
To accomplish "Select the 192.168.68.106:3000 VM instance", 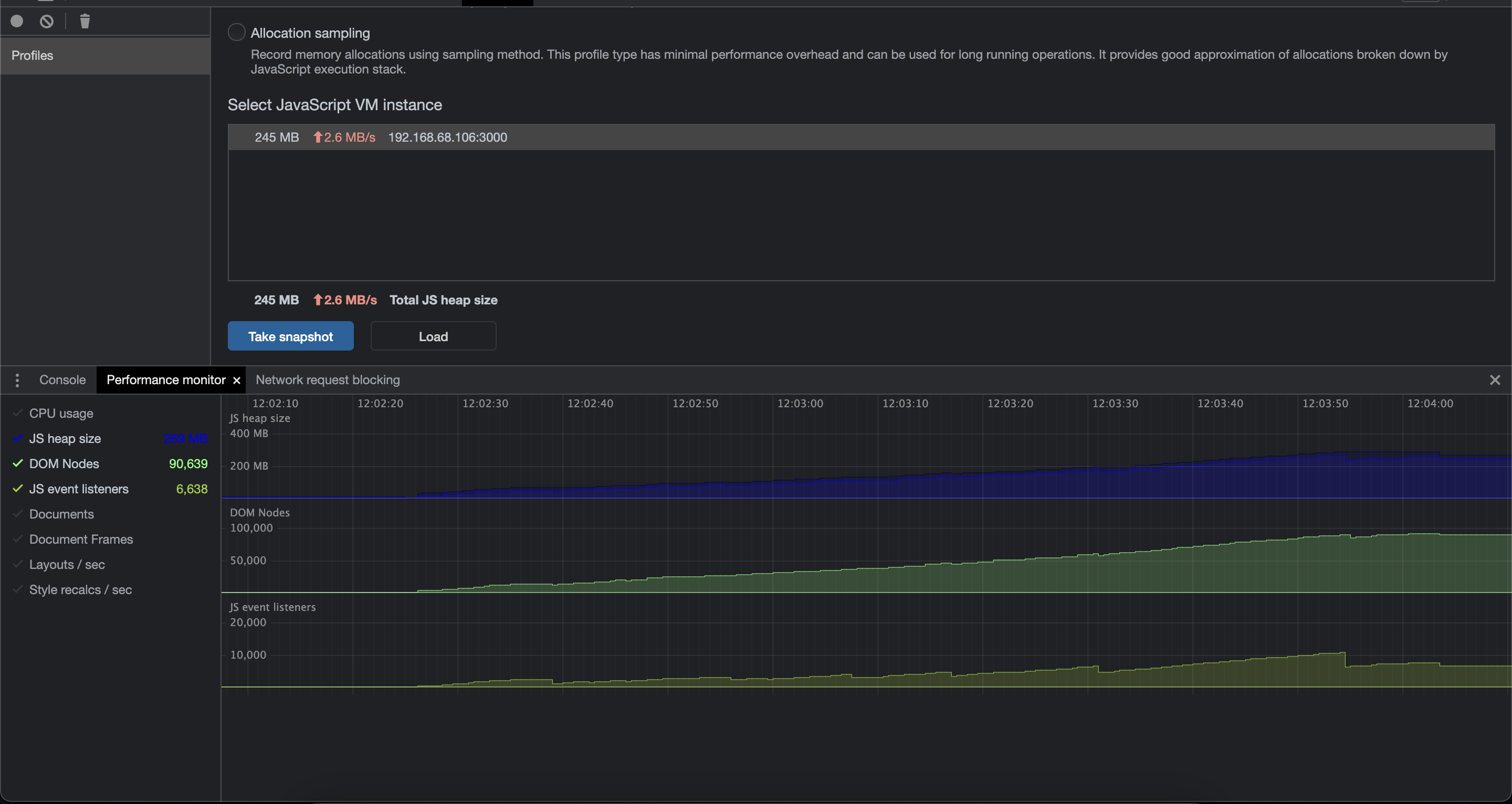I will point(447,137).
